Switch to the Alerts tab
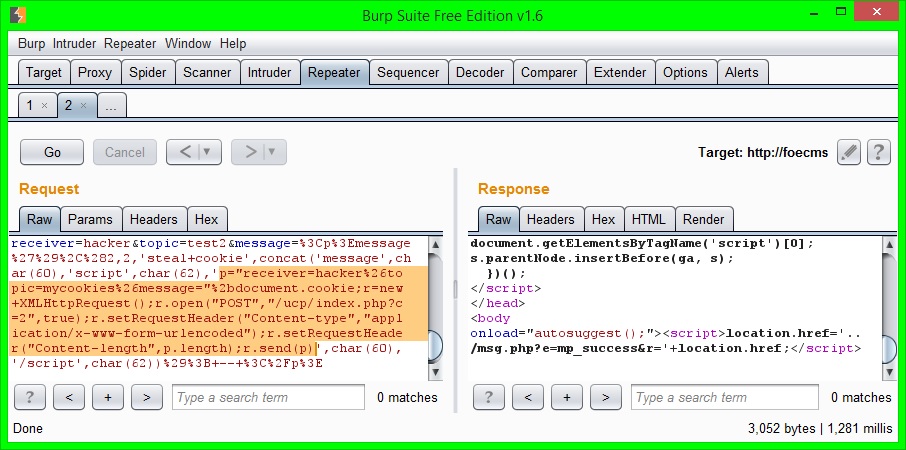 (742, 73)
